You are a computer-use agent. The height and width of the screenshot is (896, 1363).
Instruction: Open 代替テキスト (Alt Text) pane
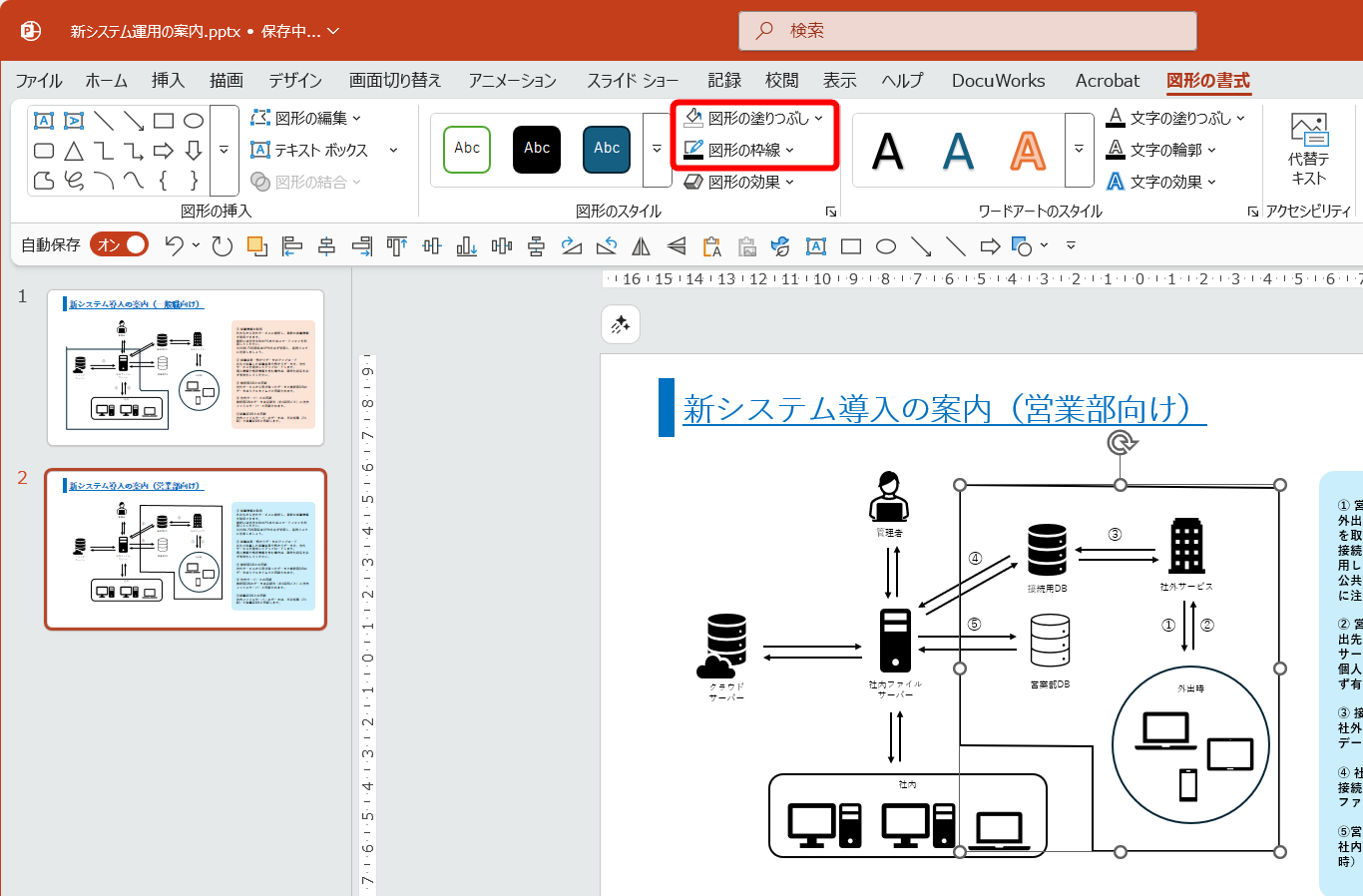pos(1308,150)
